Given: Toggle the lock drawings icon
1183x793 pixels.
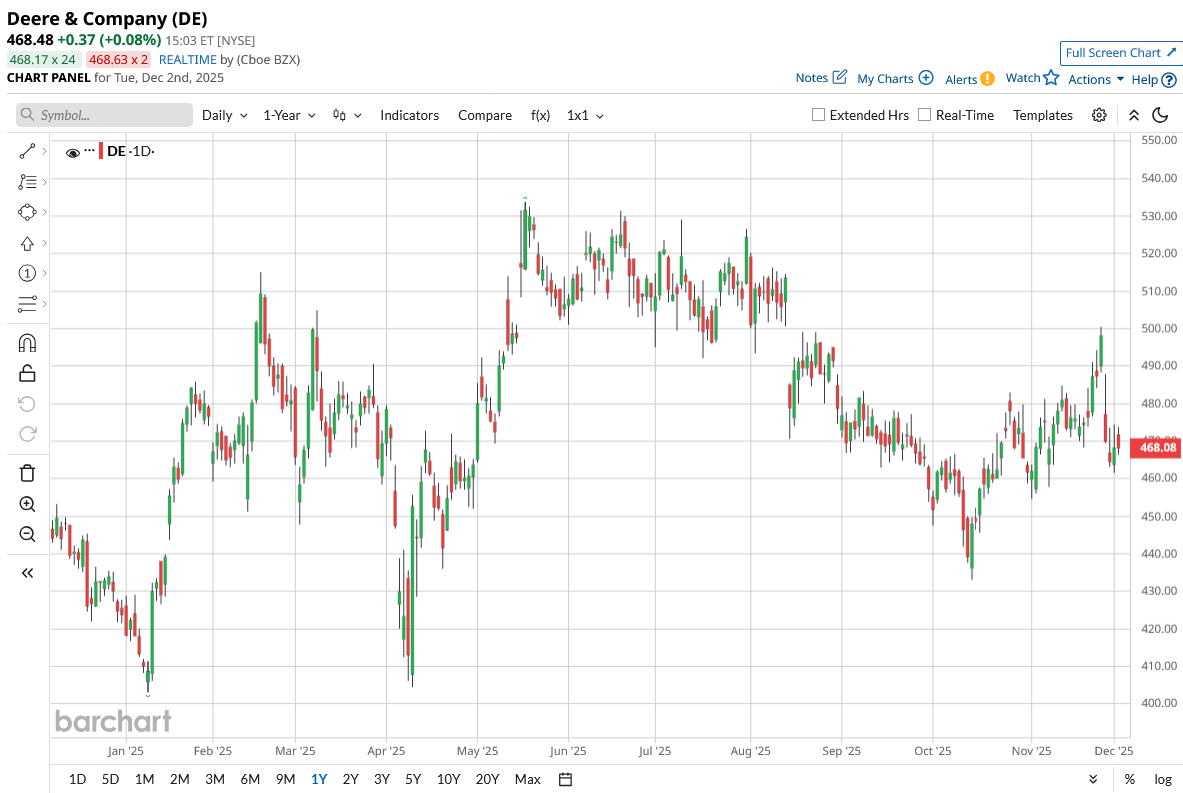Looking at the screenshot, I should pos(27,373).
